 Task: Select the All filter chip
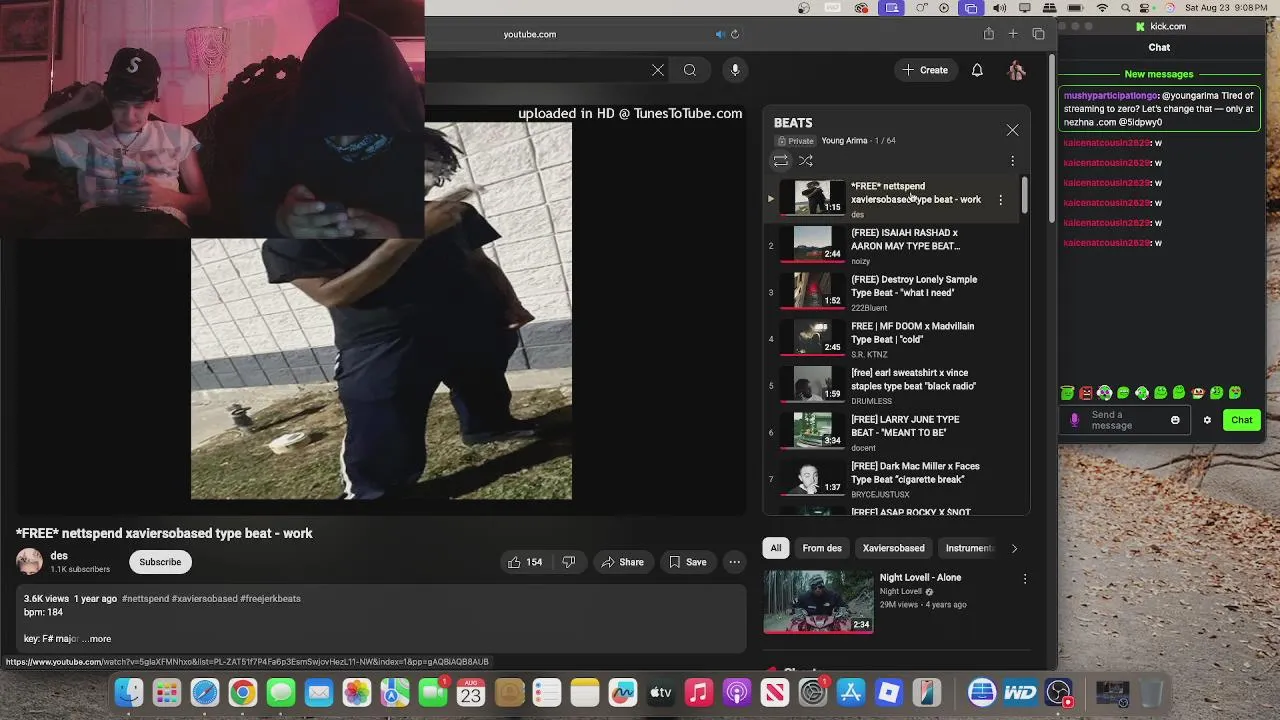[776, 548]
